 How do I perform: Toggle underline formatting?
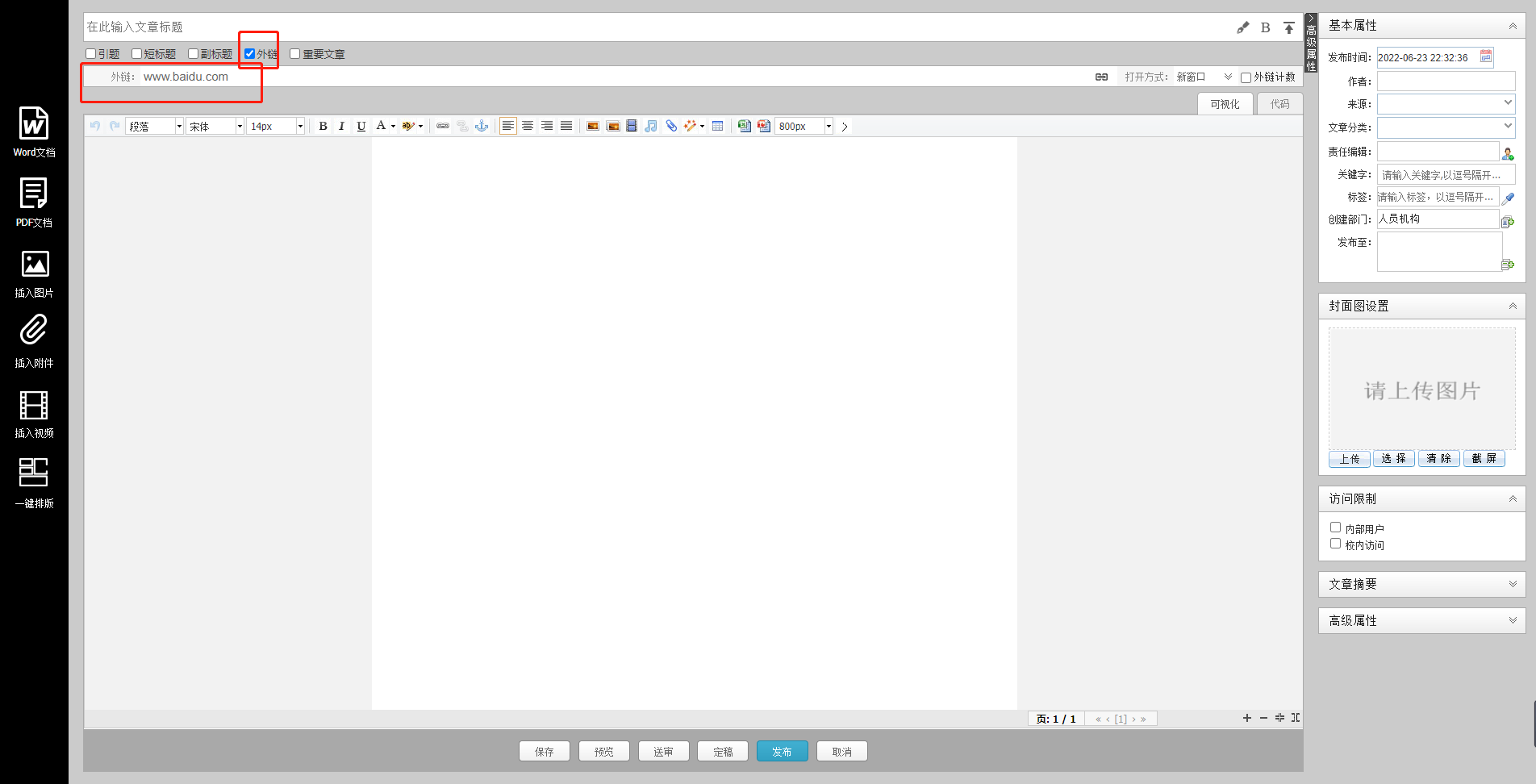pos(361,126)
